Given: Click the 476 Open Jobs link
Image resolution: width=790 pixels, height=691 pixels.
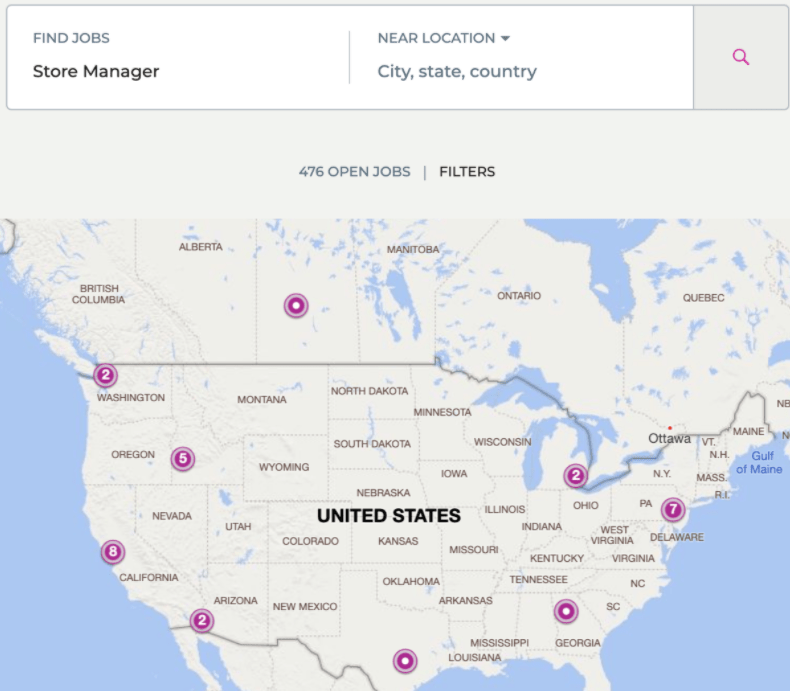Looking at the screenshot, I should pos(354,171).
